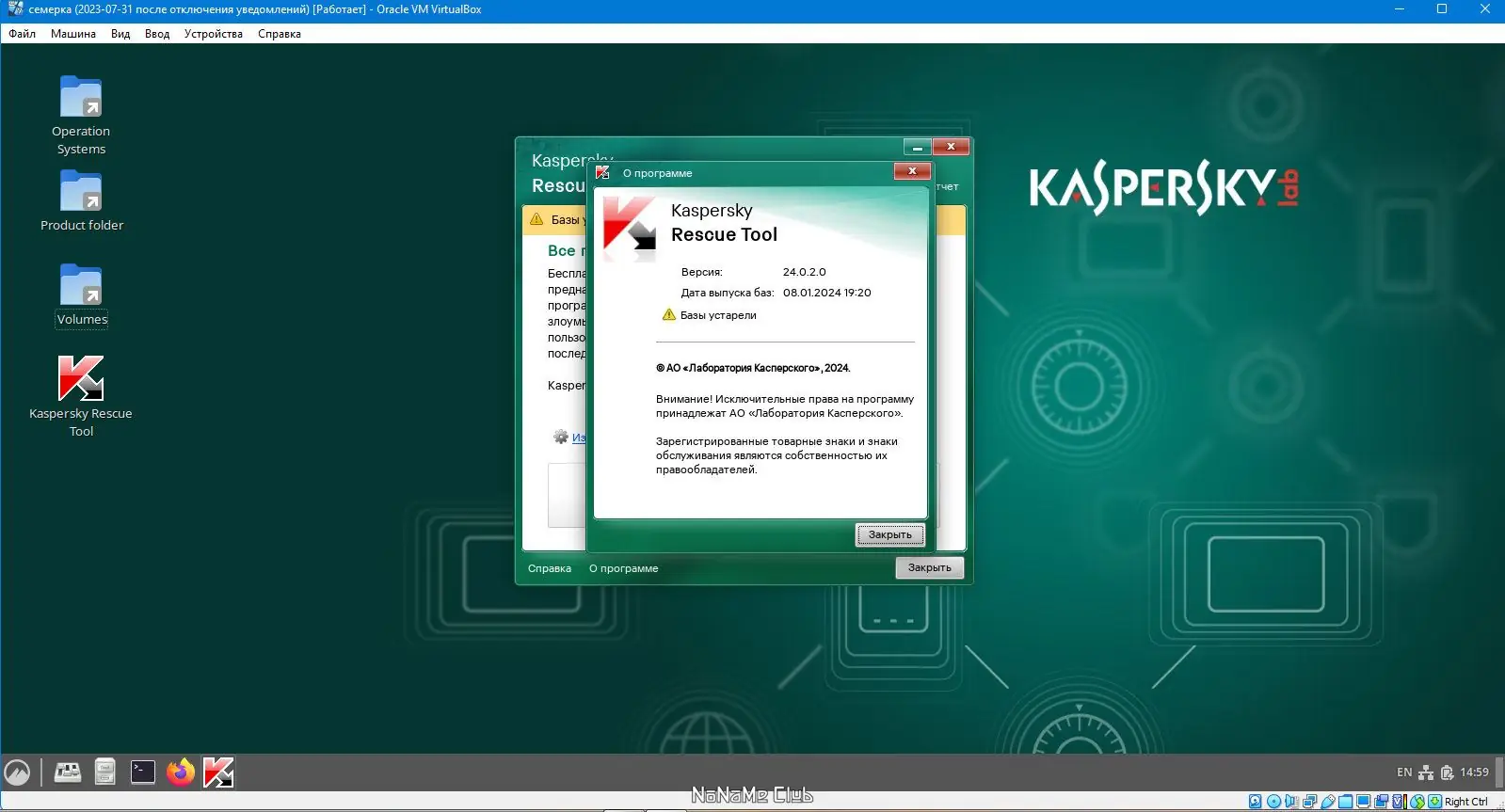Open the settings manager icon on the taskbar
Viewport: 1505px width, 812px height.
click(x=68, y=772)
